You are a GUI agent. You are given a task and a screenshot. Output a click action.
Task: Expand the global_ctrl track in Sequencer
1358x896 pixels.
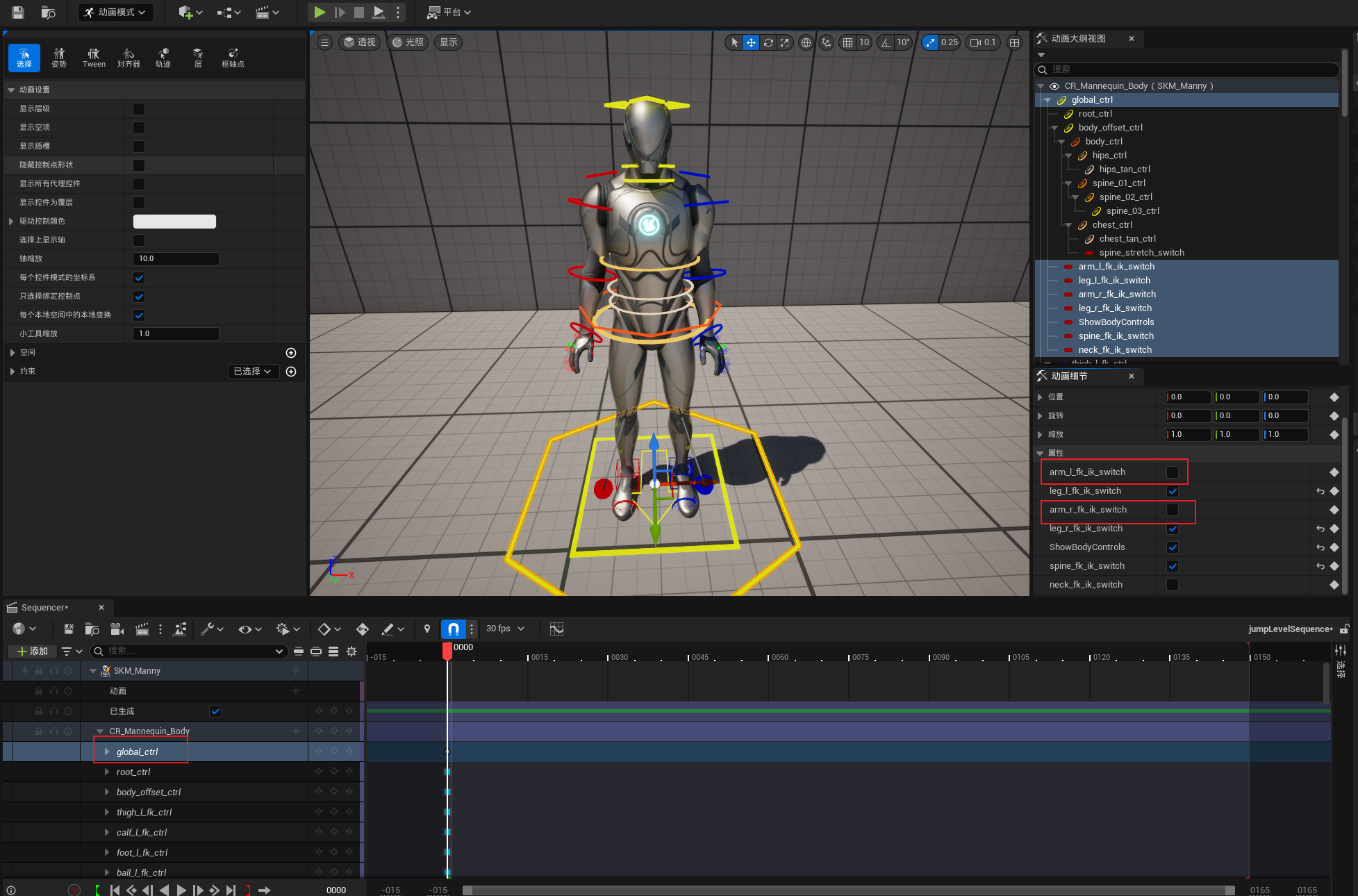(x=107, y=752)
